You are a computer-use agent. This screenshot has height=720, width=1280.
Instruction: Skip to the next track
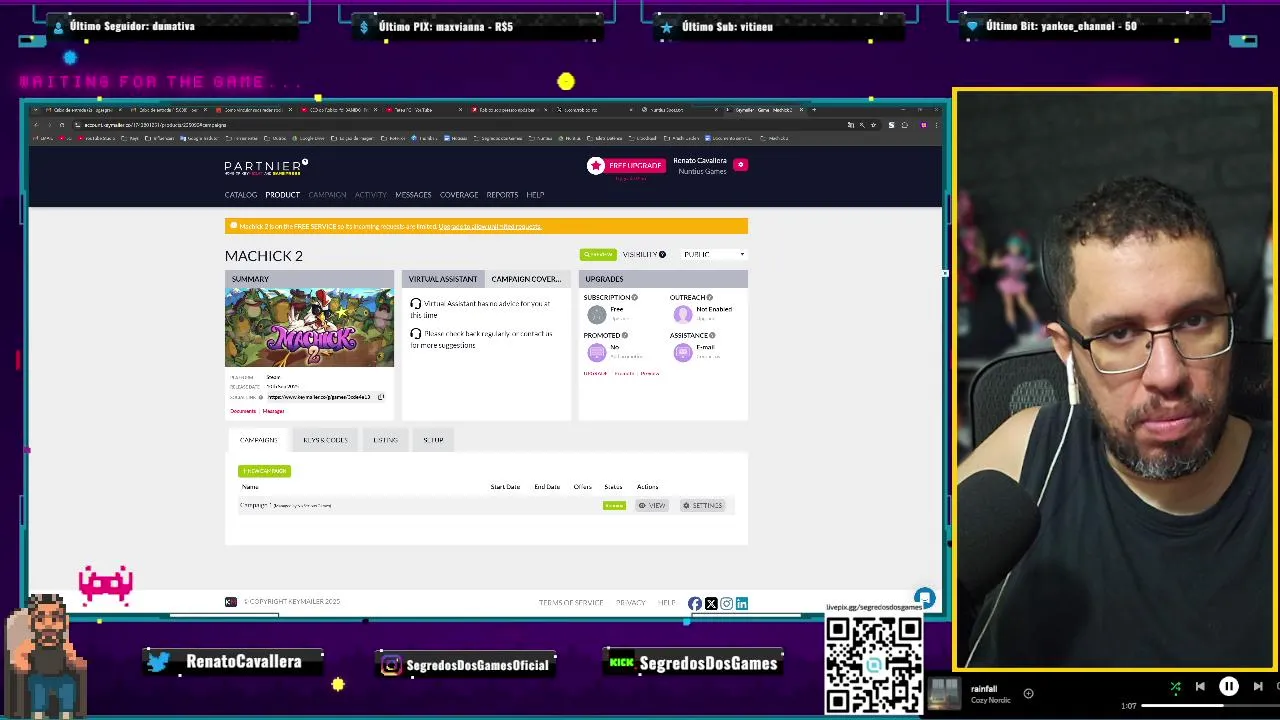coord(1258,687)
